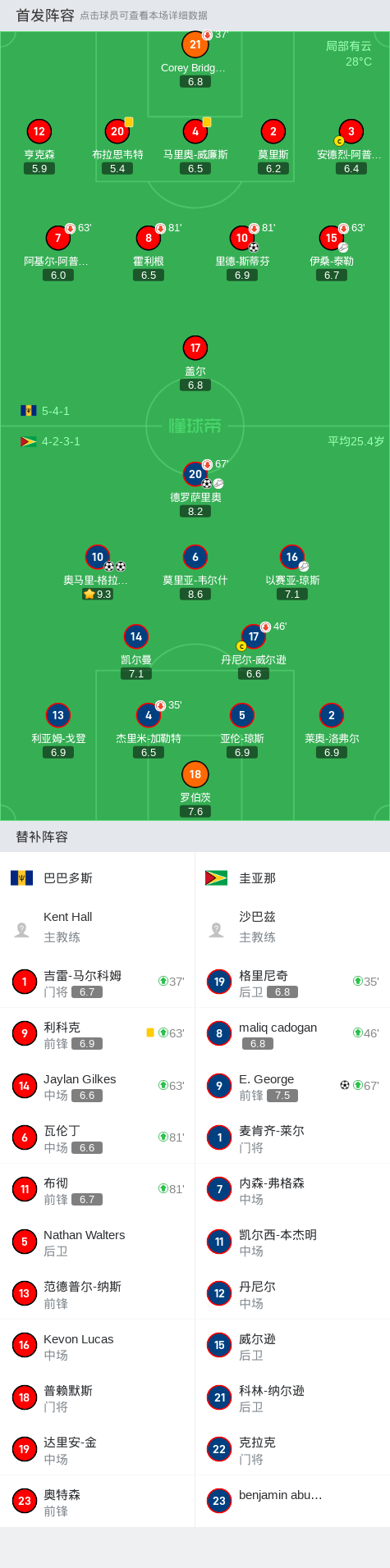This screenshot has height=1568, width=390.
Task: Open coach Kent Hall avatar
Action: [x=22, y=929]
